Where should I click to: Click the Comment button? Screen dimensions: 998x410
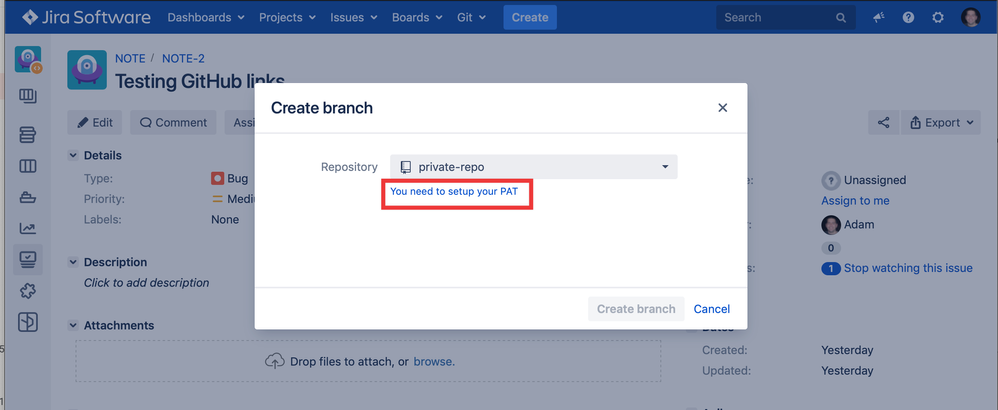tap(173, 122)
